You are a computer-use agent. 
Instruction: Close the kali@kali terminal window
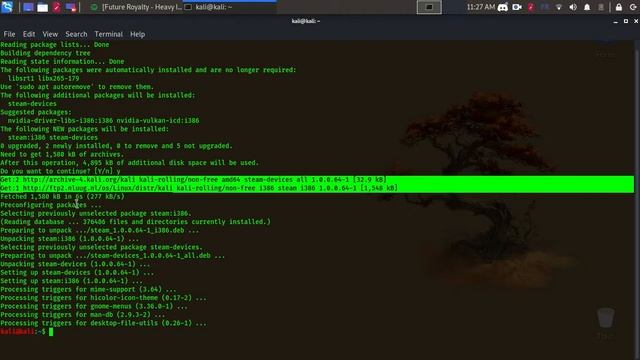636,21
